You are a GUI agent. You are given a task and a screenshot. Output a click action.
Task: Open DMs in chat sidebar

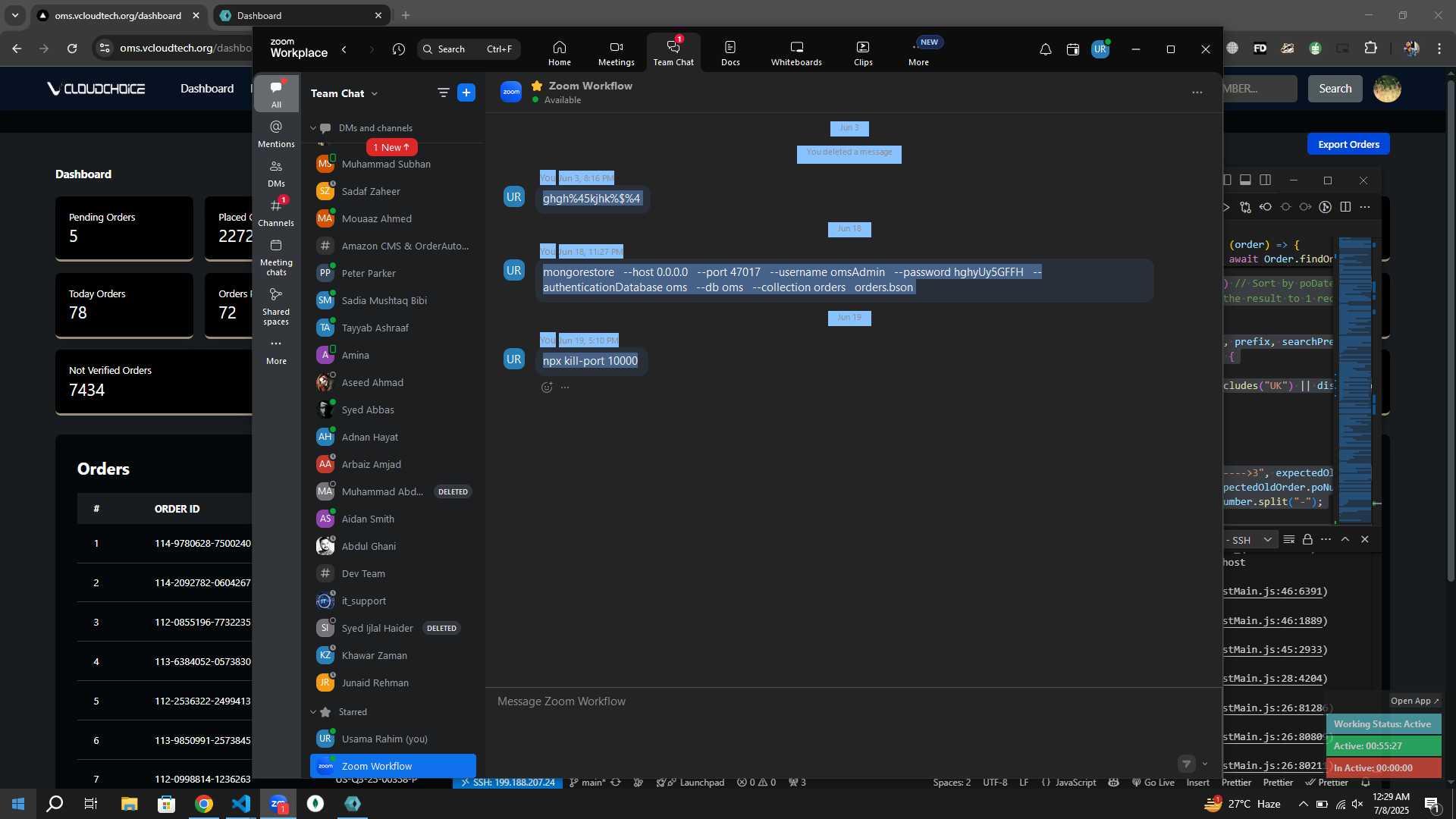click(x=276, y=174)
